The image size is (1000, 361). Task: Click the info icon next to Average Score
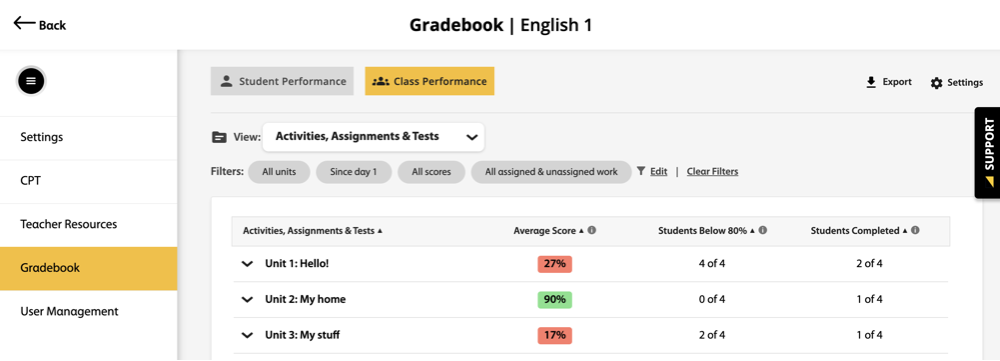click(x=592, y=230)
